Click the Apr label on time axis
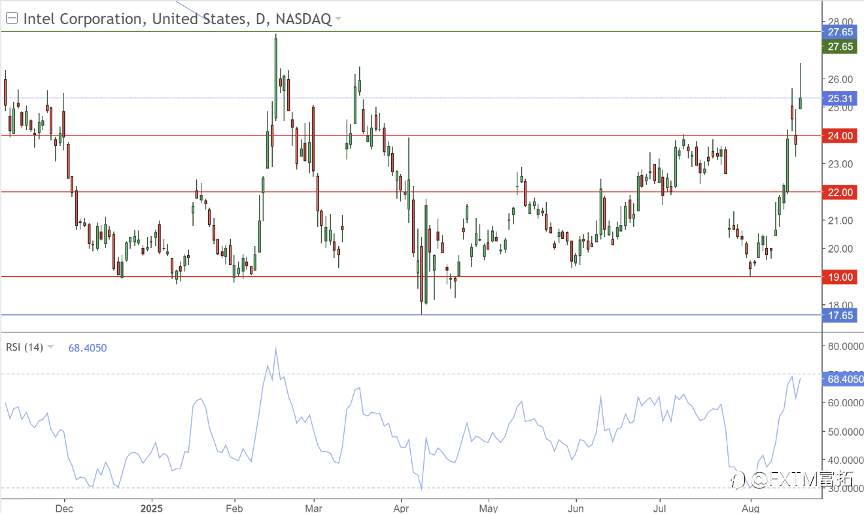 pos(401,507)
